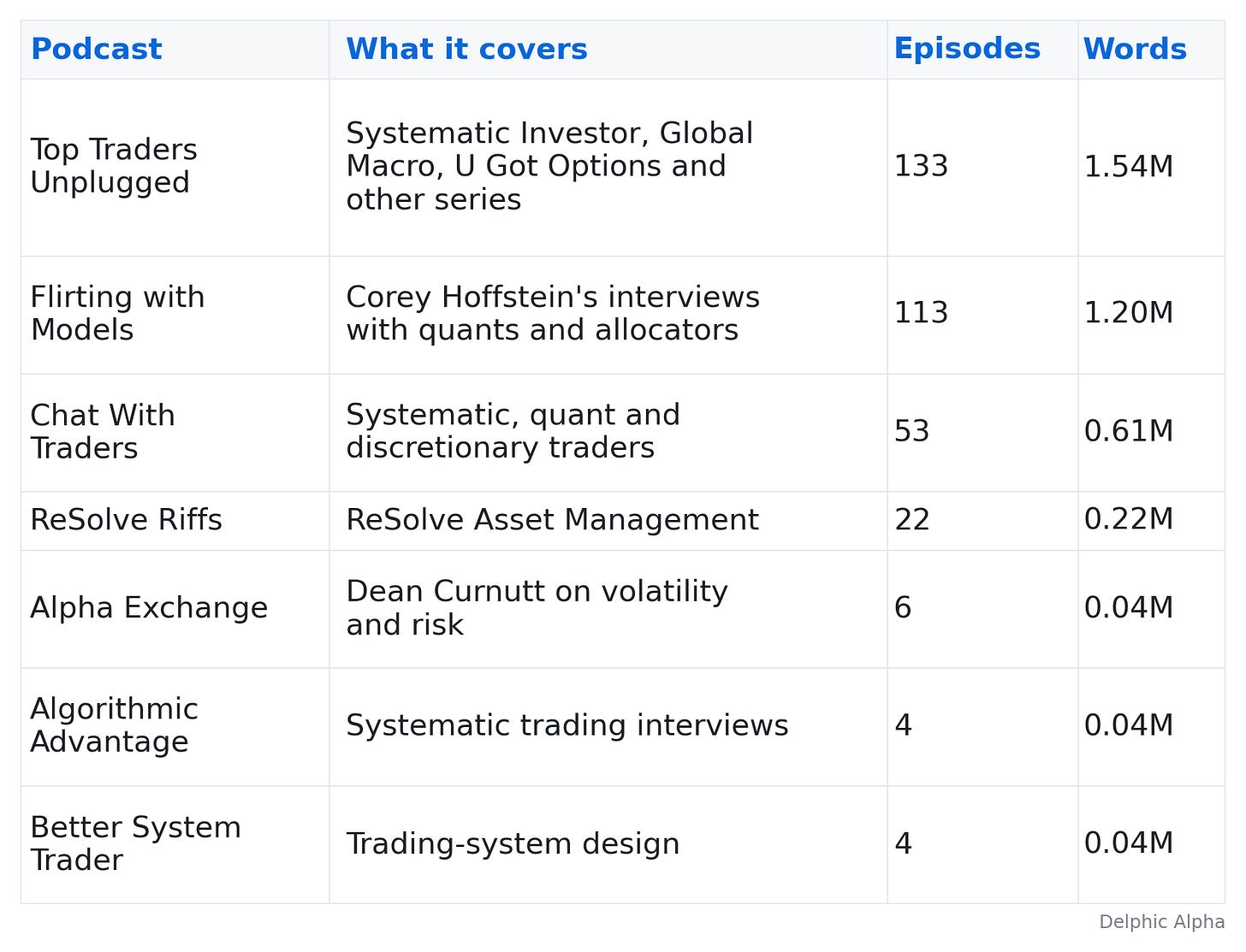Click 'Dean Curnutt on volatility and risk'
Screen dimensions: 1246x952
pos(537,608)
